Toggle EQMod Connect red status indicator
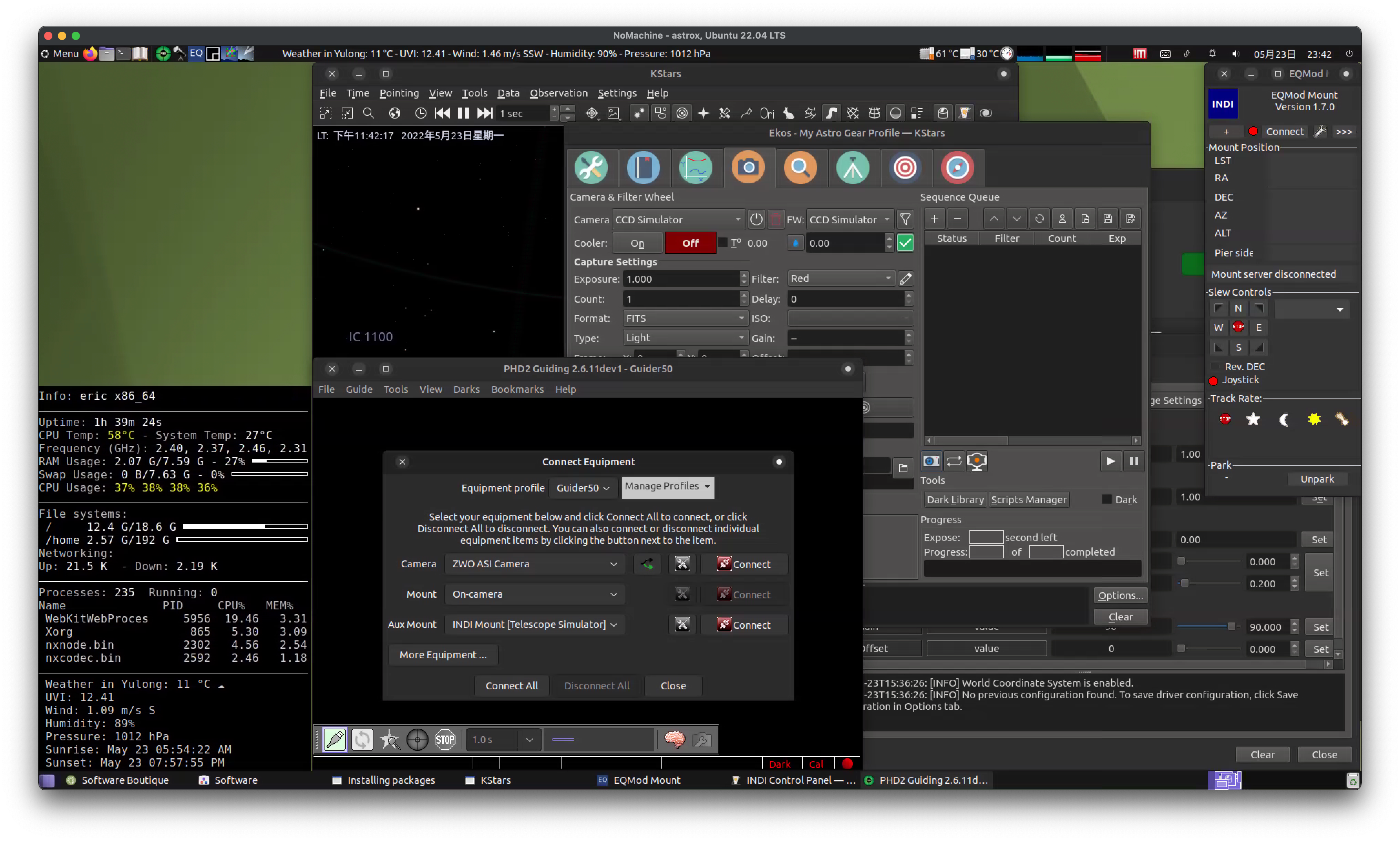Viewport: 1400px width, 841px height. coord(1253,131)
